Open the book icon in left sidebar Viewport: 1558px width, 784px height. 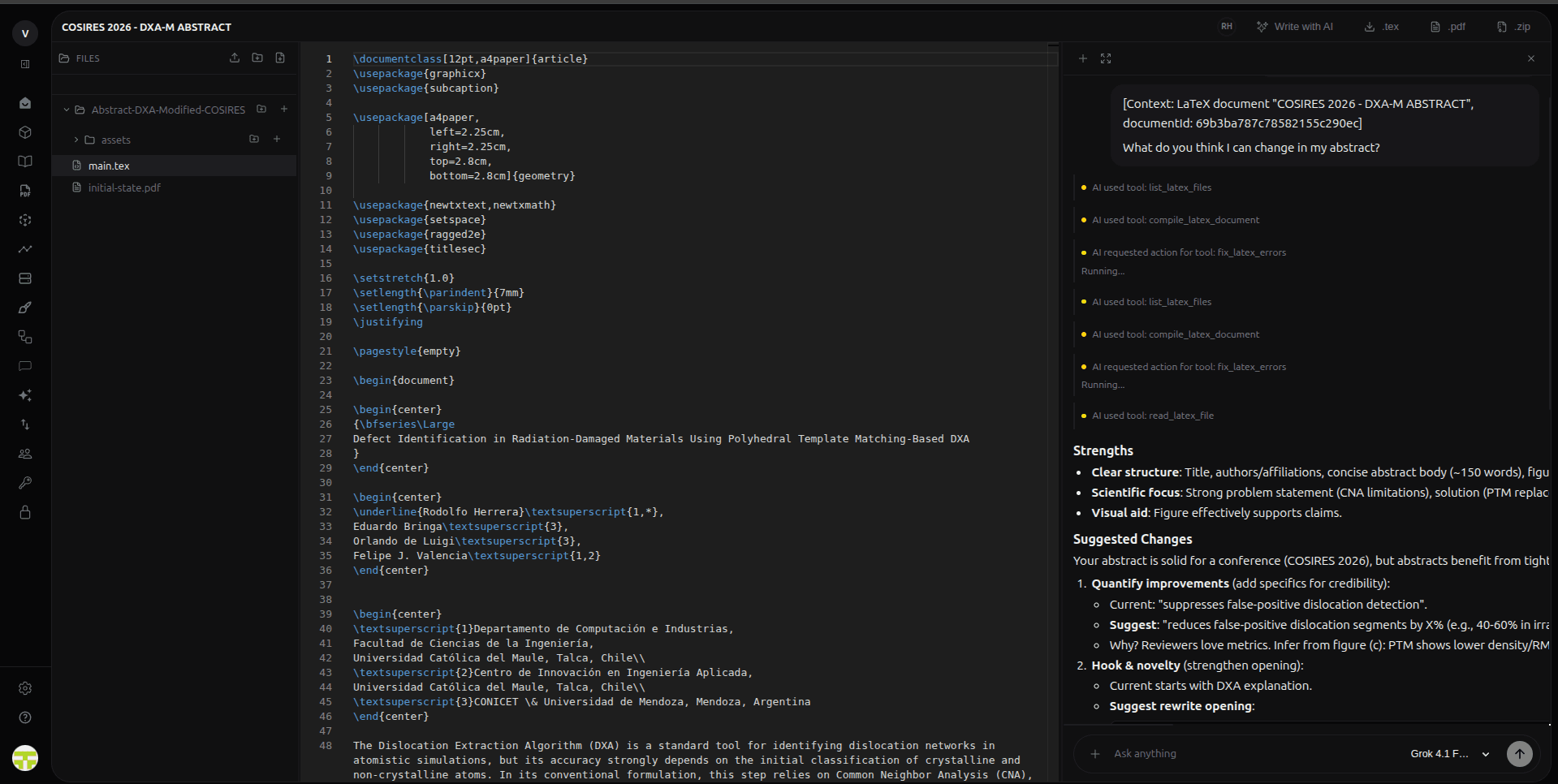pos(25,162)
